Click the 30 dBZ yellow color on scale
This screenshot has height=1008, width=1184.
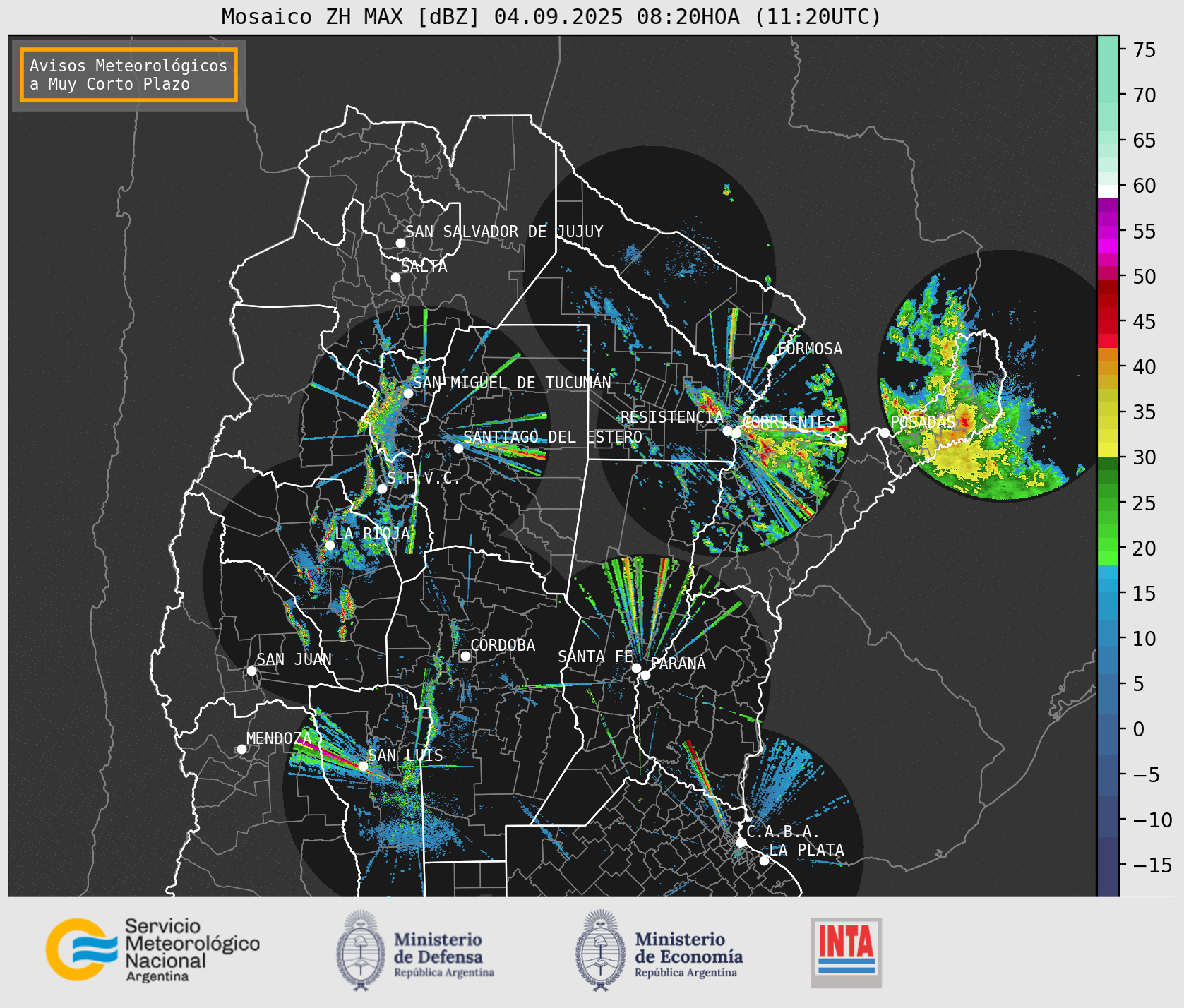[1108, 450]
